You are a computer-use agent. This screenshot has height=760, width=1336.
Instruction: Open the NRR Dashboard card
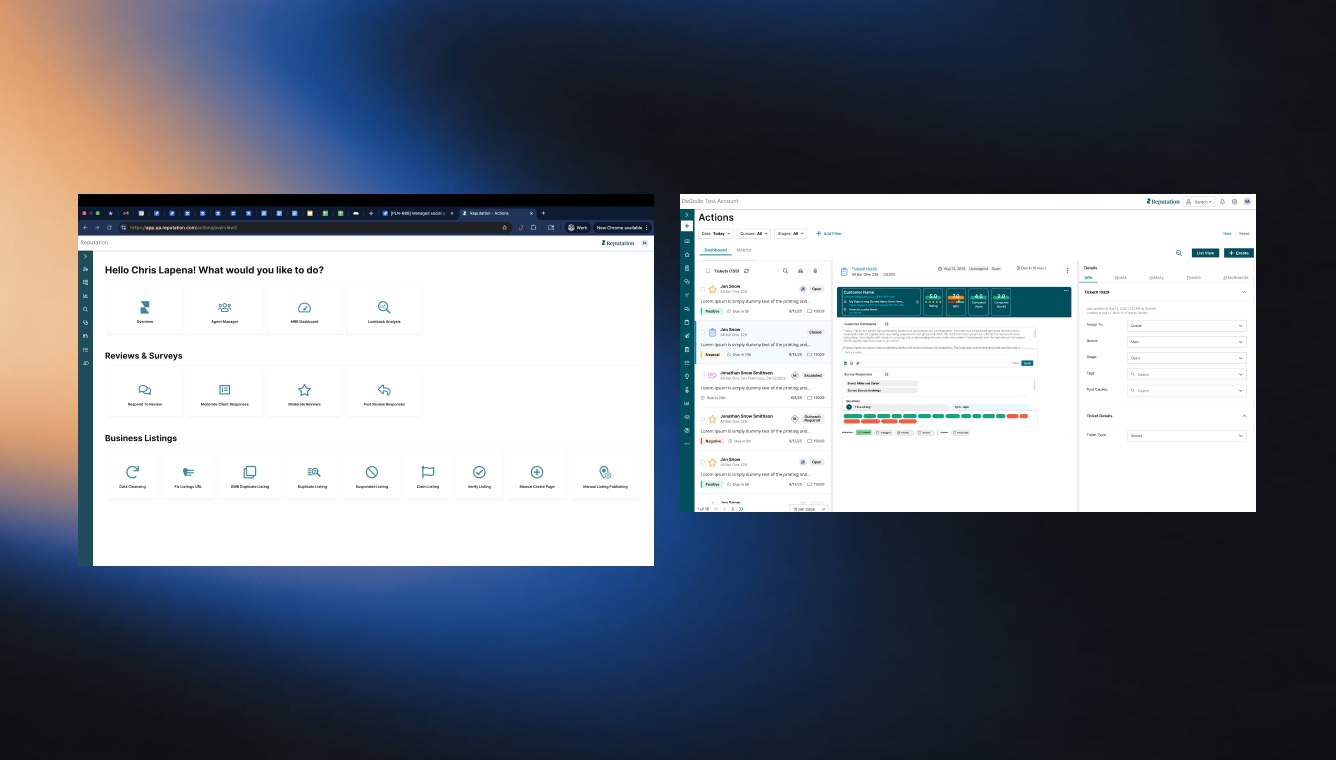tap(305, 311)
